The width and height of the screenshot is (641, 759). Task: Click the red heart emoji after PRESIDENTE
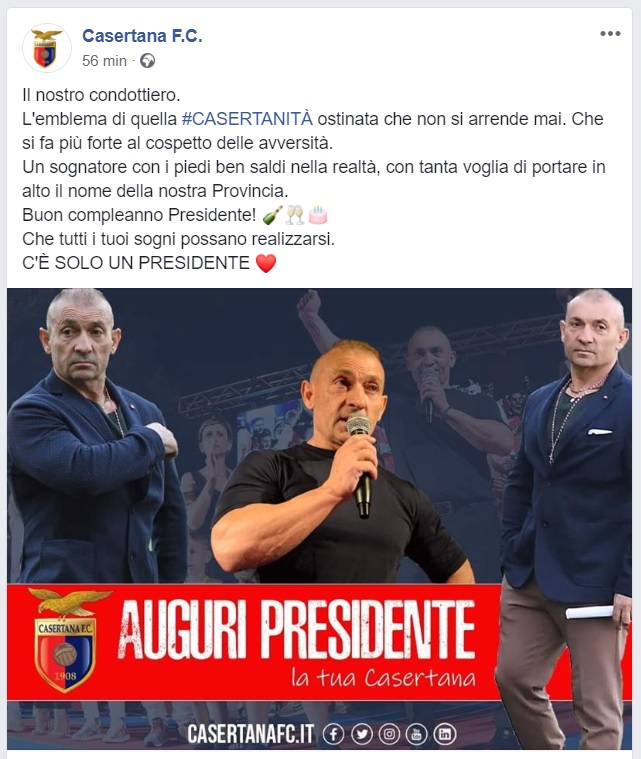click(266, 263)
